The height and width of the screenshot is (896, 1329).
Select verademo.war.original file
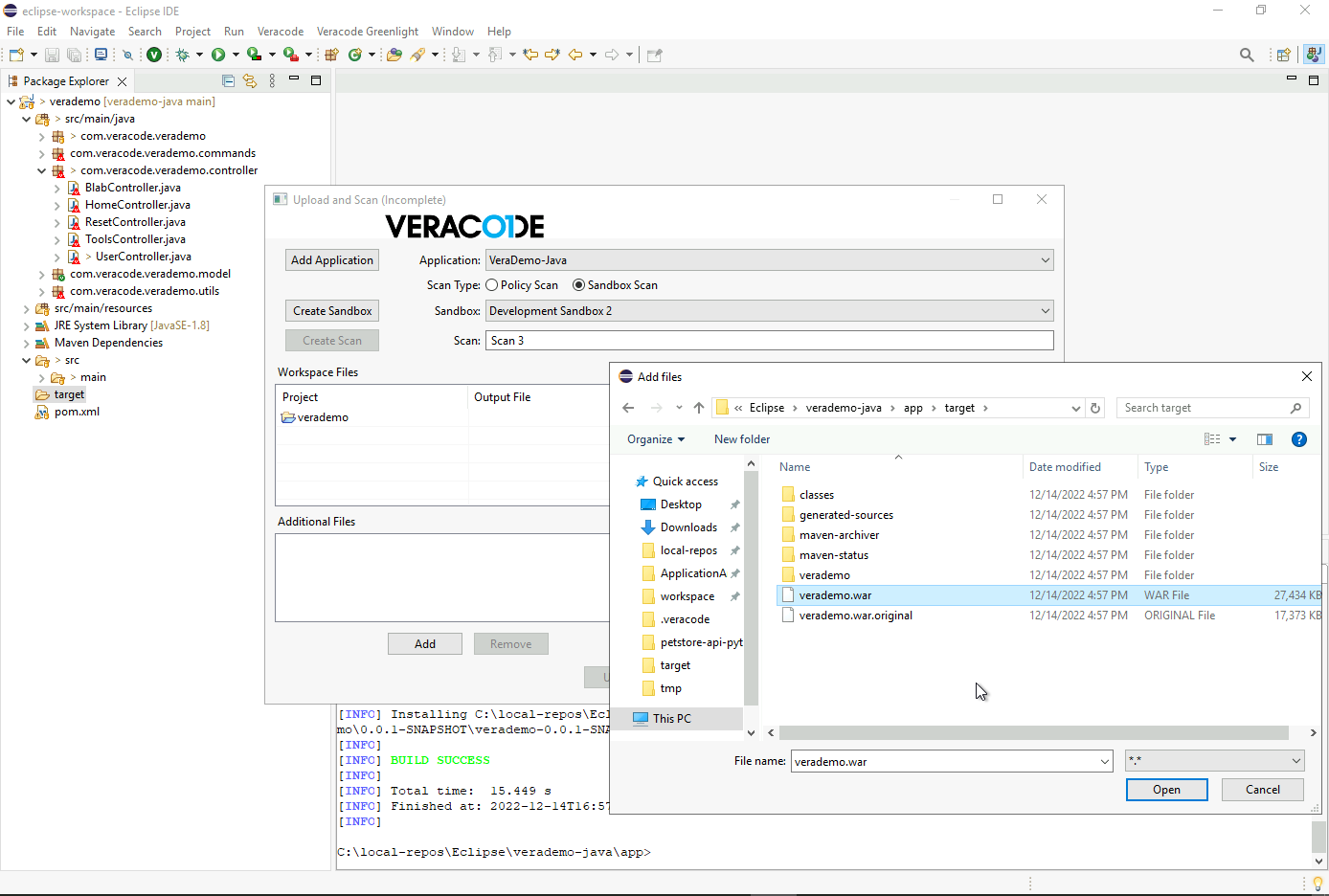855,616
